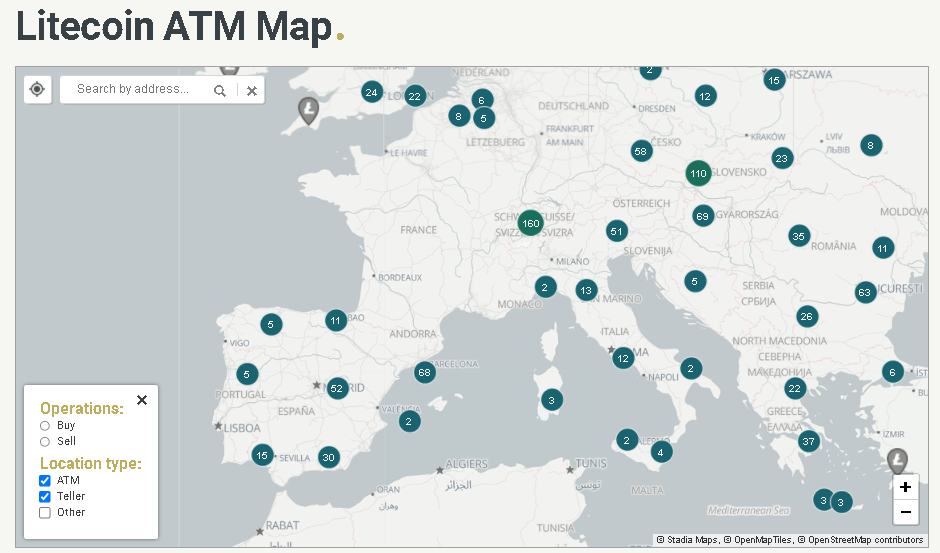940x553 pixels.
Task: Open the 63 cluster near București
Action: point(865,292)
